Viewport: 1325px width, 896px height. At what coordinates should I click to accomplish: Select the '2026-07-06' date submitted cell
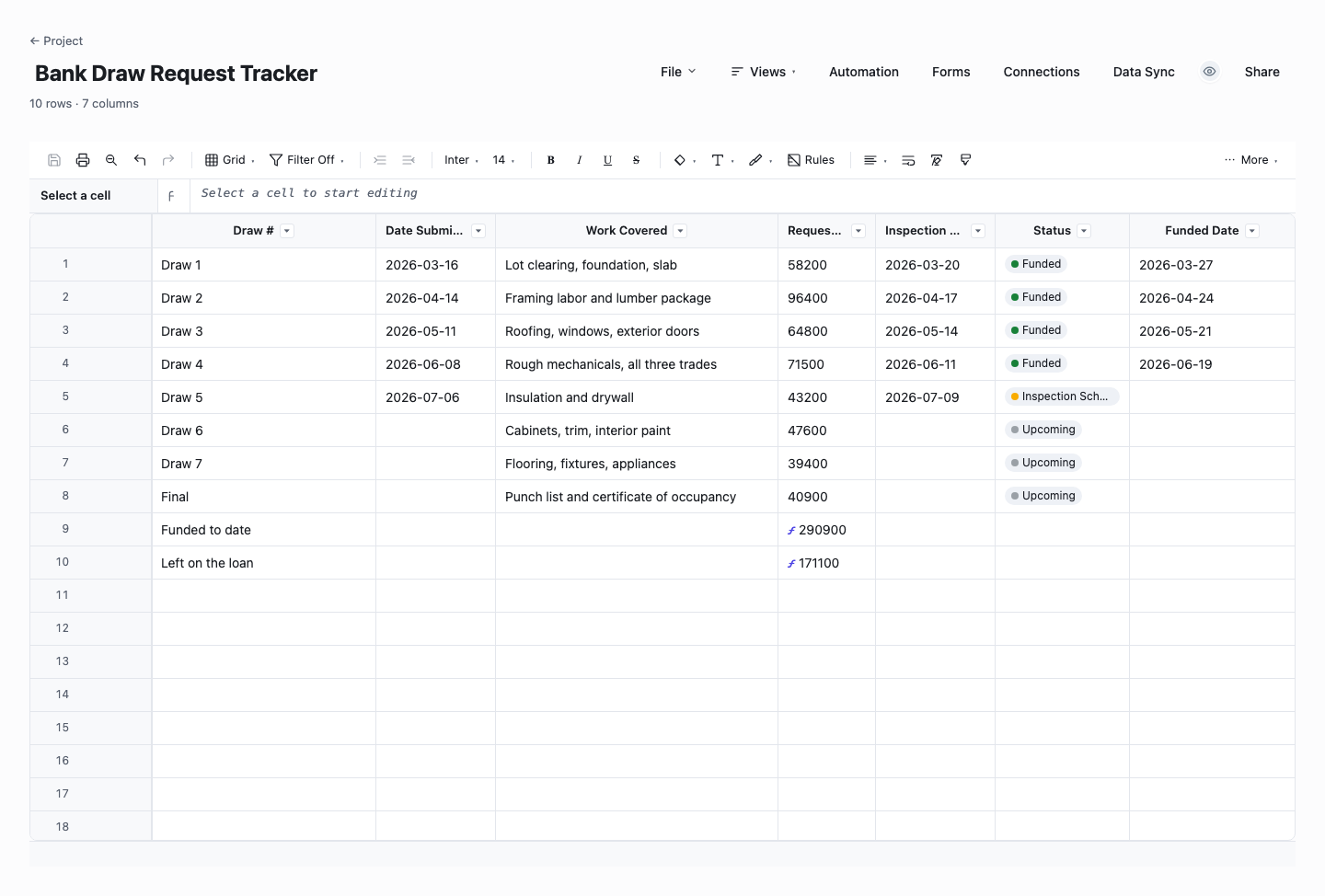click(436, 397)
